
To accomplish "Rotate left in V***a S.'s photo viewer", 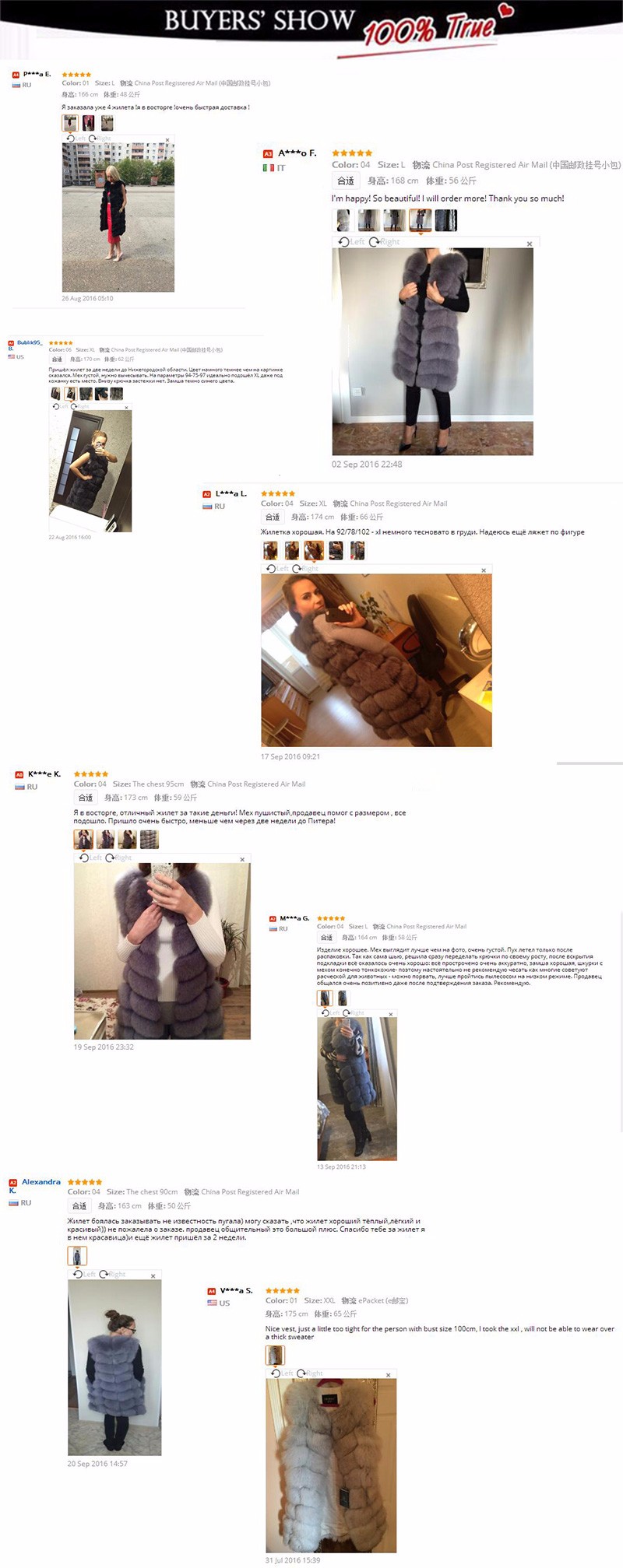I will click(x=281, y=1373).
